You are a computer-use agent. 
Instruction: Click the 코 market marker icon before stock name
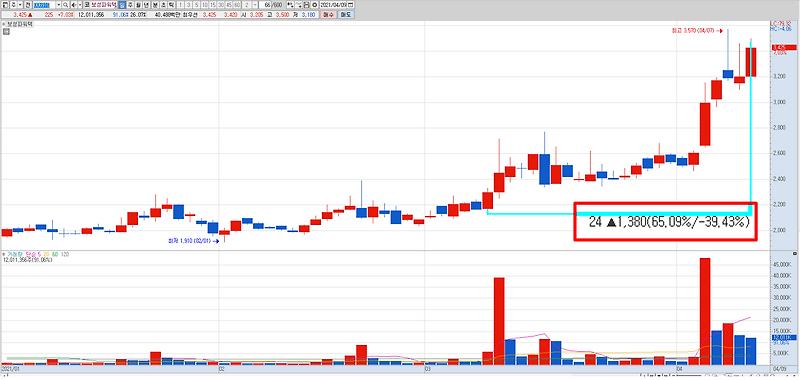pyautogui.click(x=87, y=5)
